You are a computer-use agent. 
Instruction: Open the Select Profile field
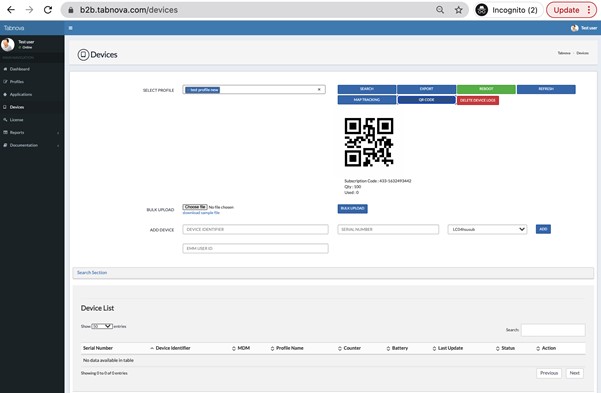click(254, 90)
